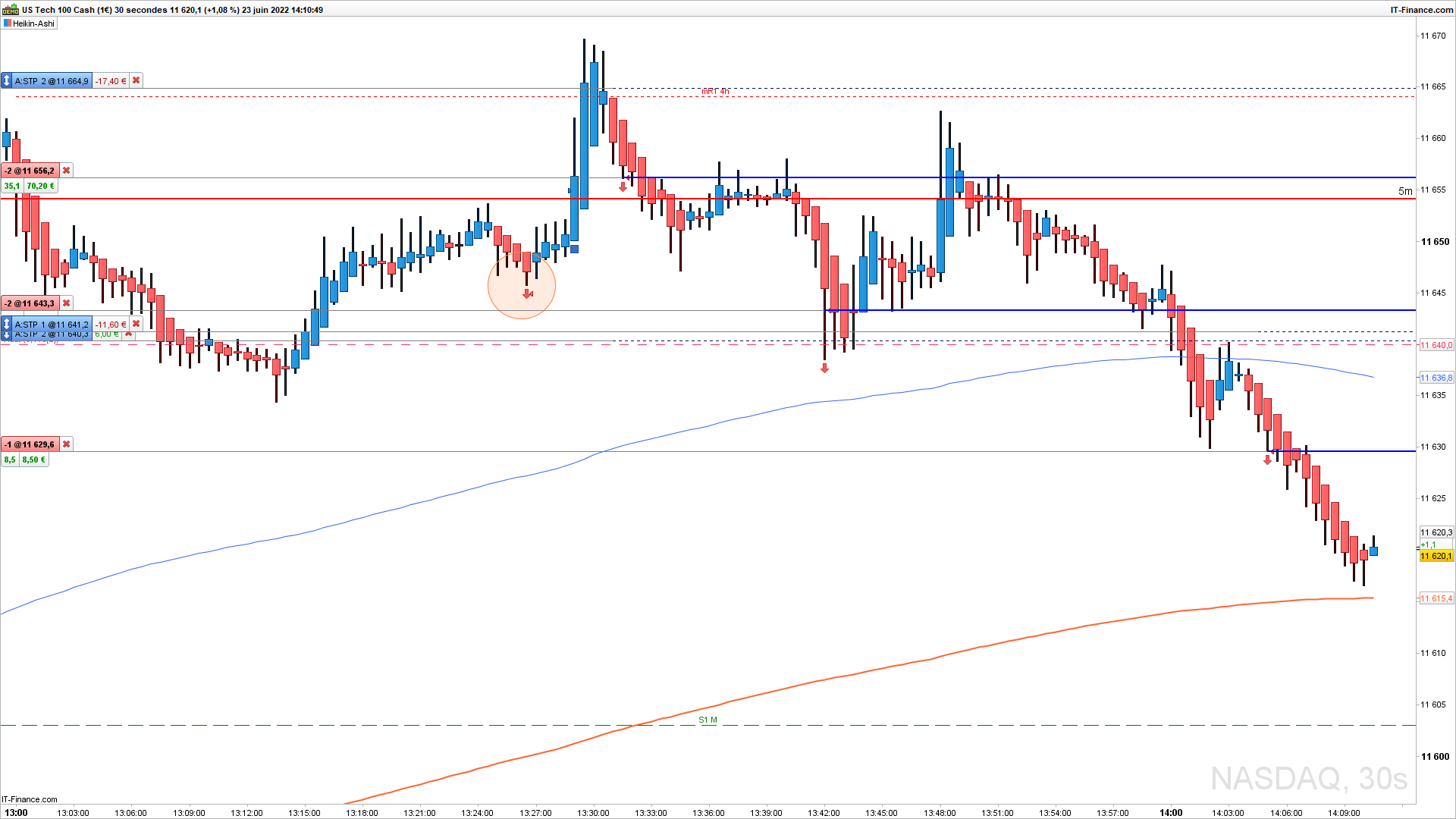Click the yellow current price tag 11 620,1
1456x819 pixels.
[1436, 556]
